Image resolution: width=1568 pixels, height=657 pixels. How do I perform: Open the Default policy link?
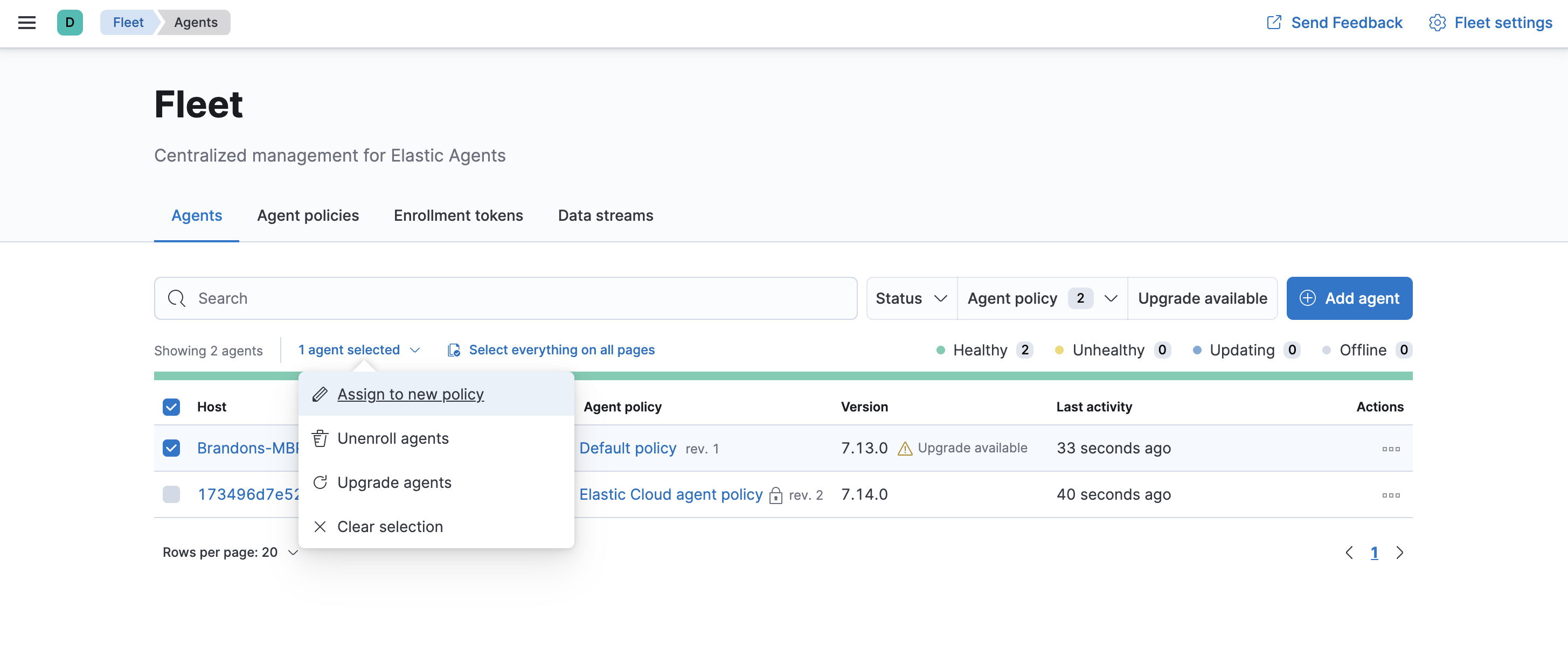pyautogui.click(x=628, y=449)
